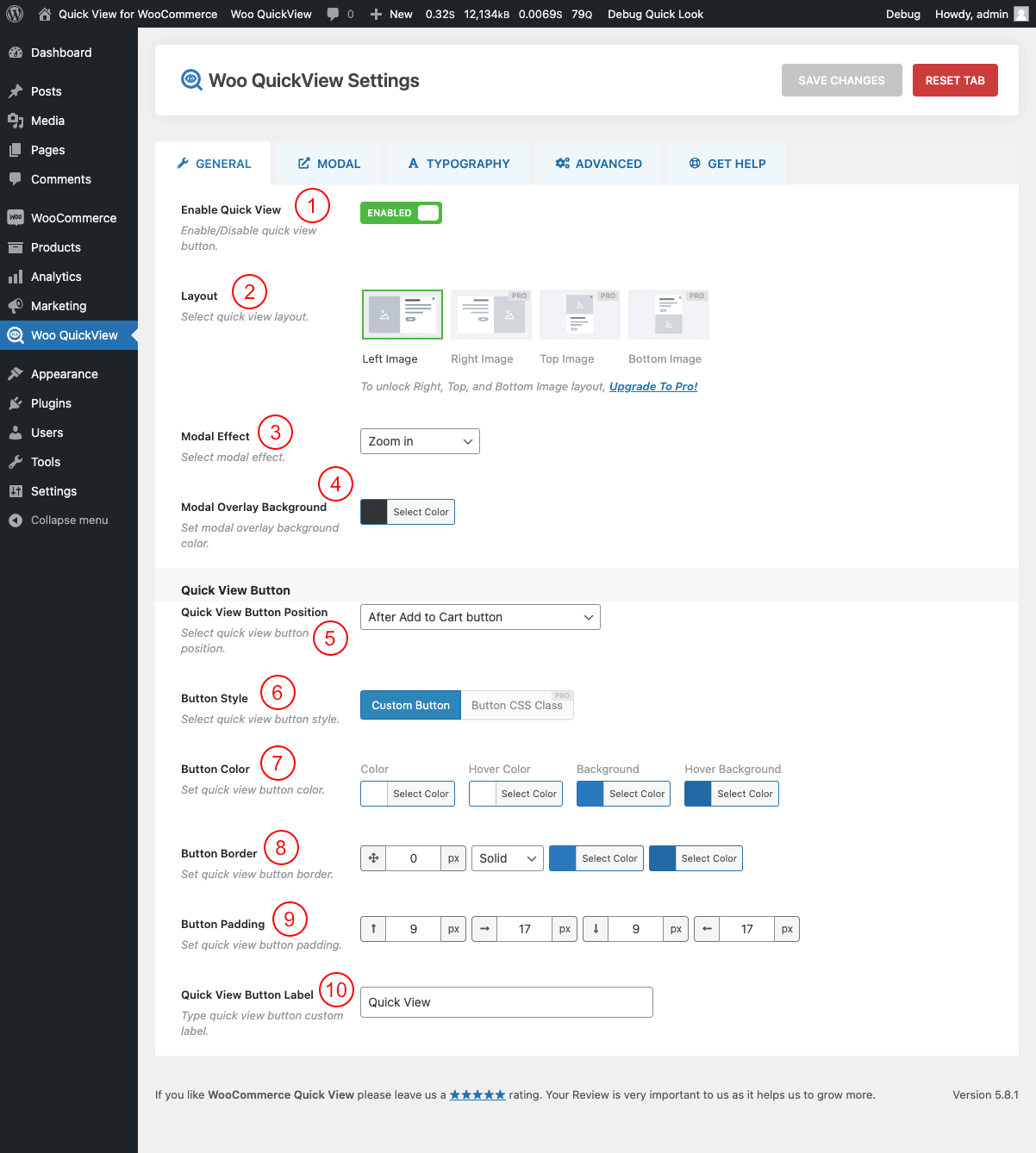
Task: Switch to the Typography tab
Action: (x=459, y=164)
